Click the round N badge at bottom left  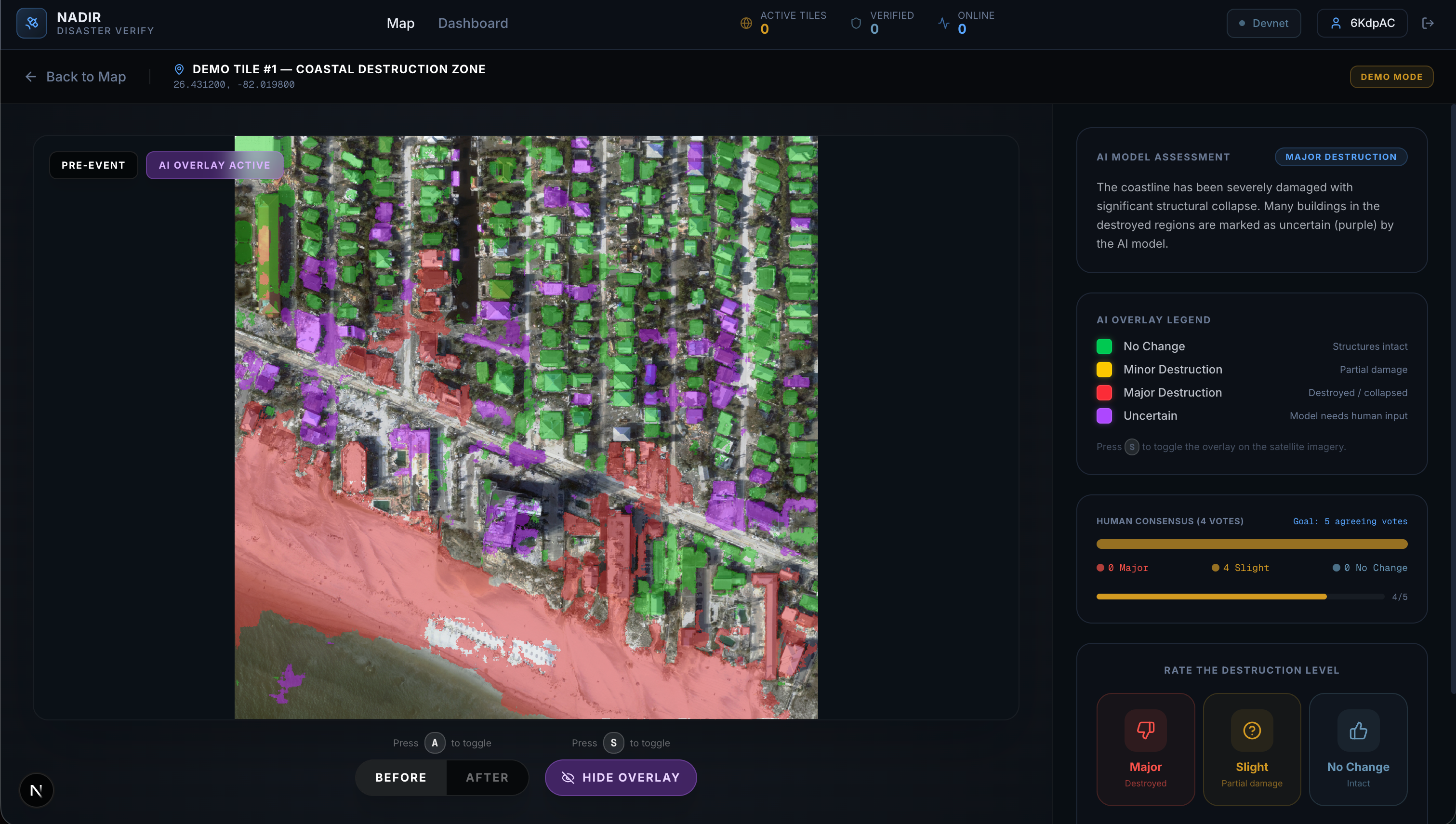tap(36, 790)
